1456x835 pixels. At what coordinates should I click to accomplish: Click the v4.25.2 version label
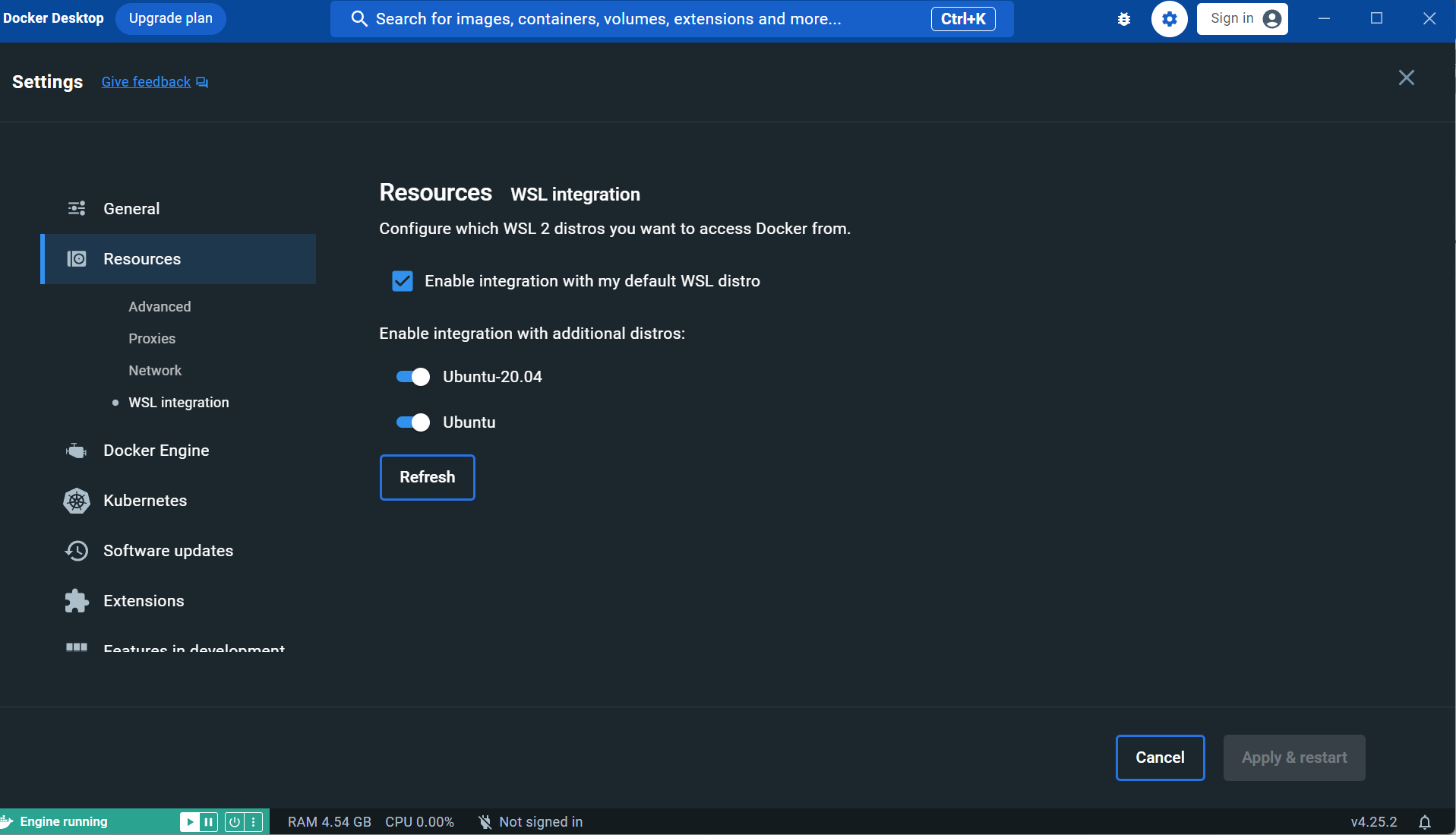(x=1374, y=822)
